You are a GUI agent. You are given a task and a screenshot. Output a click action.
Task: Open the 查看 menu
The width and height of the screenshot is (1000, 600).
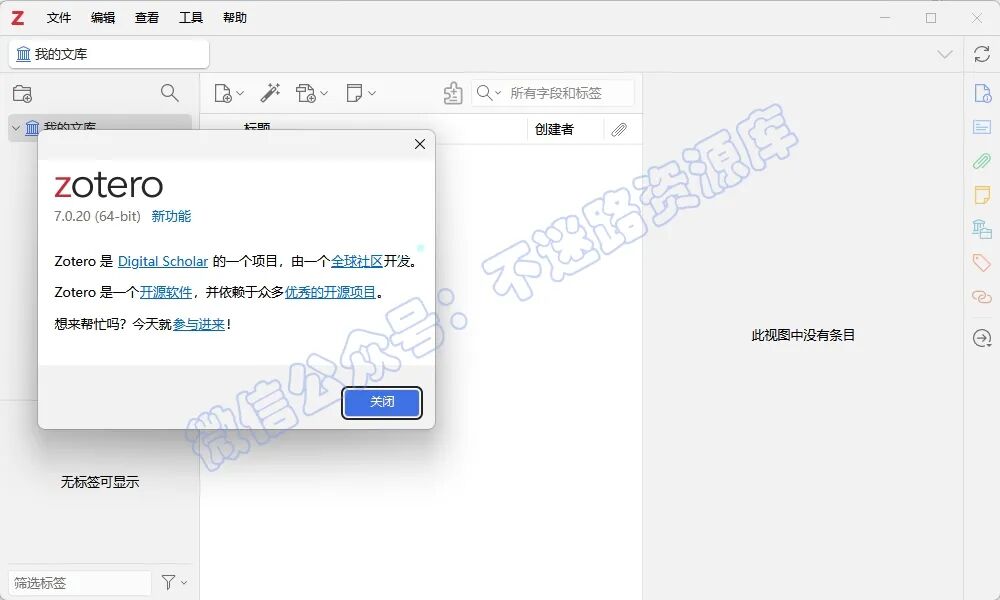click(147, 18)
